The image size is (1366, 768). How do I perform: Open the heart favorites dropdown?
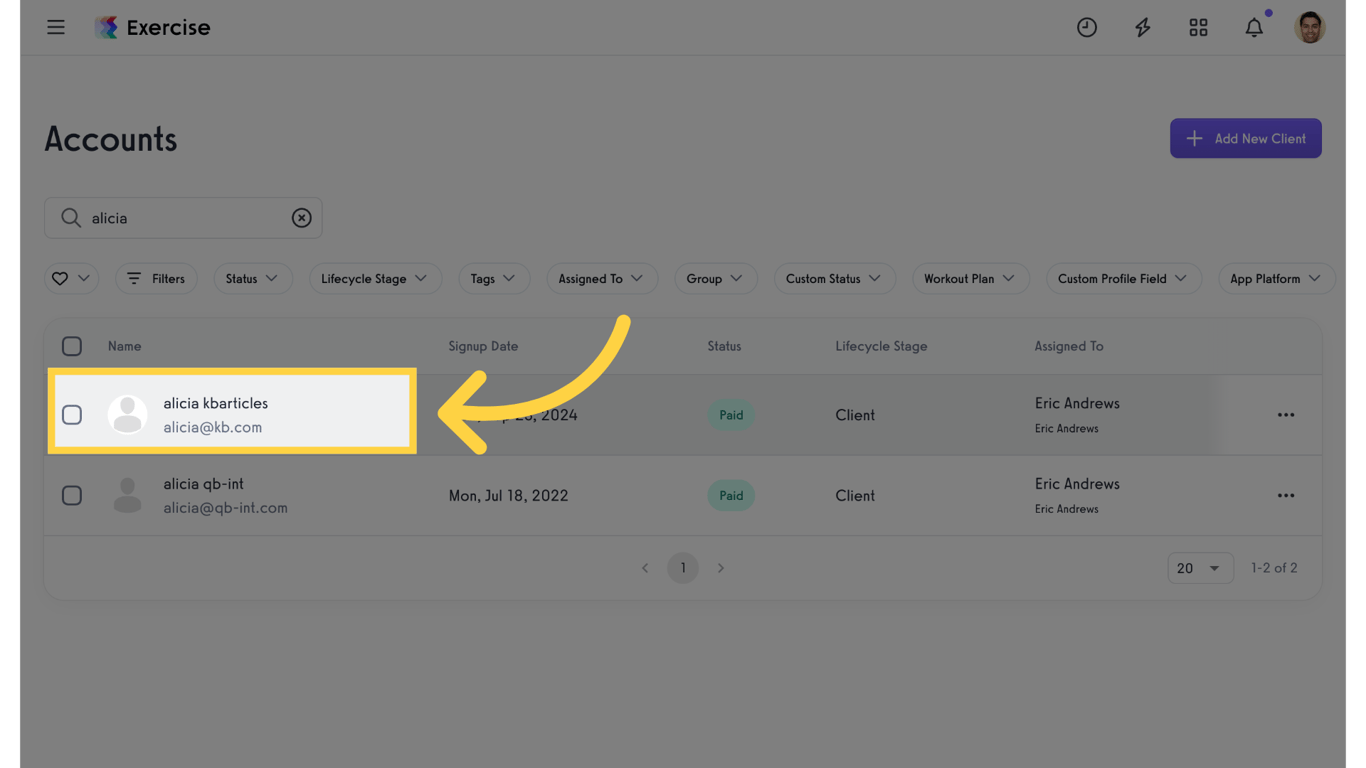[x=71, y=279]
